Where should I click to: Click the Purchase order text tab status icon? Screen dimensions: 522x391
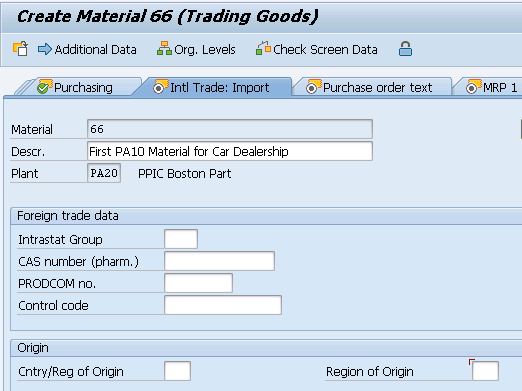click(312, 88)
